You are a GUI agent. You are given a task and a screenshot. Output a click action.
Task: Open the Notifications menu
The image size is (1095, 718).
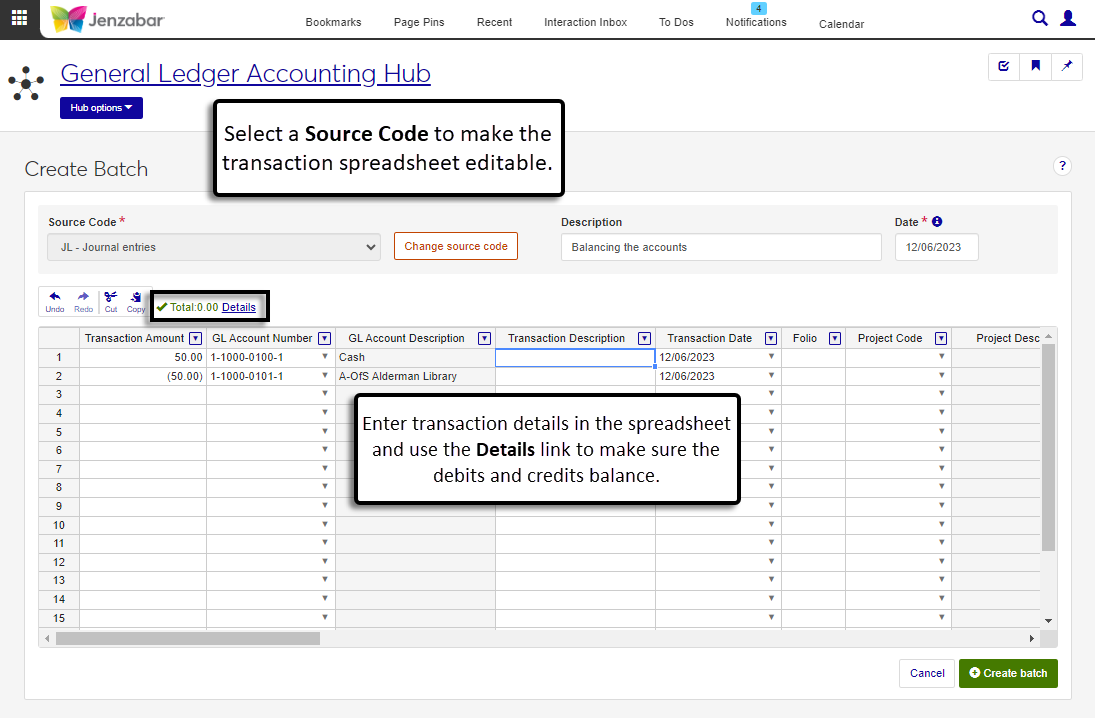tap(756, 22)
